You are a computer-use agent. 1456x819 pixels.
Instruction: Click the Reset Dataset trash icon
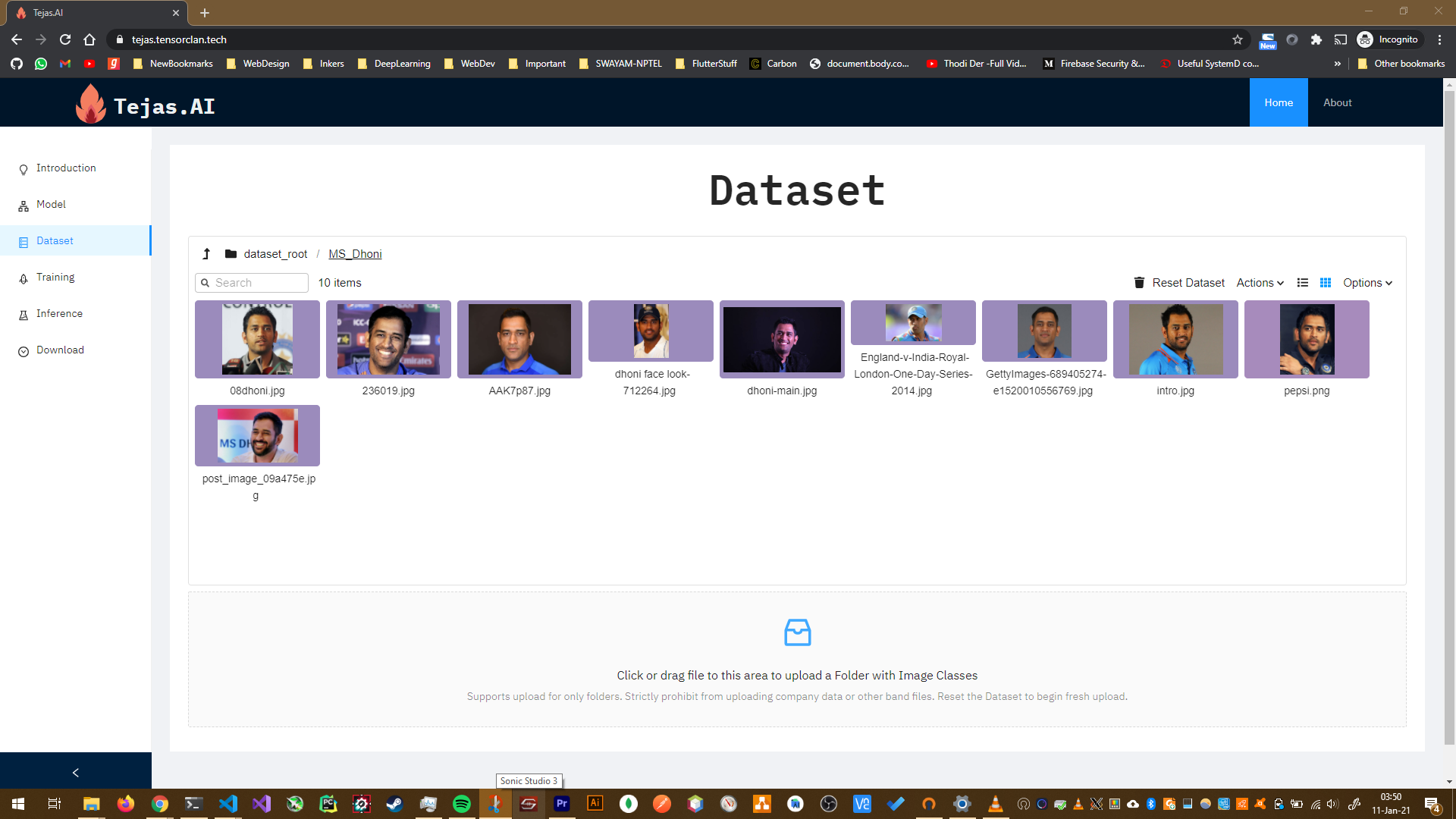tap(1139, 283)
